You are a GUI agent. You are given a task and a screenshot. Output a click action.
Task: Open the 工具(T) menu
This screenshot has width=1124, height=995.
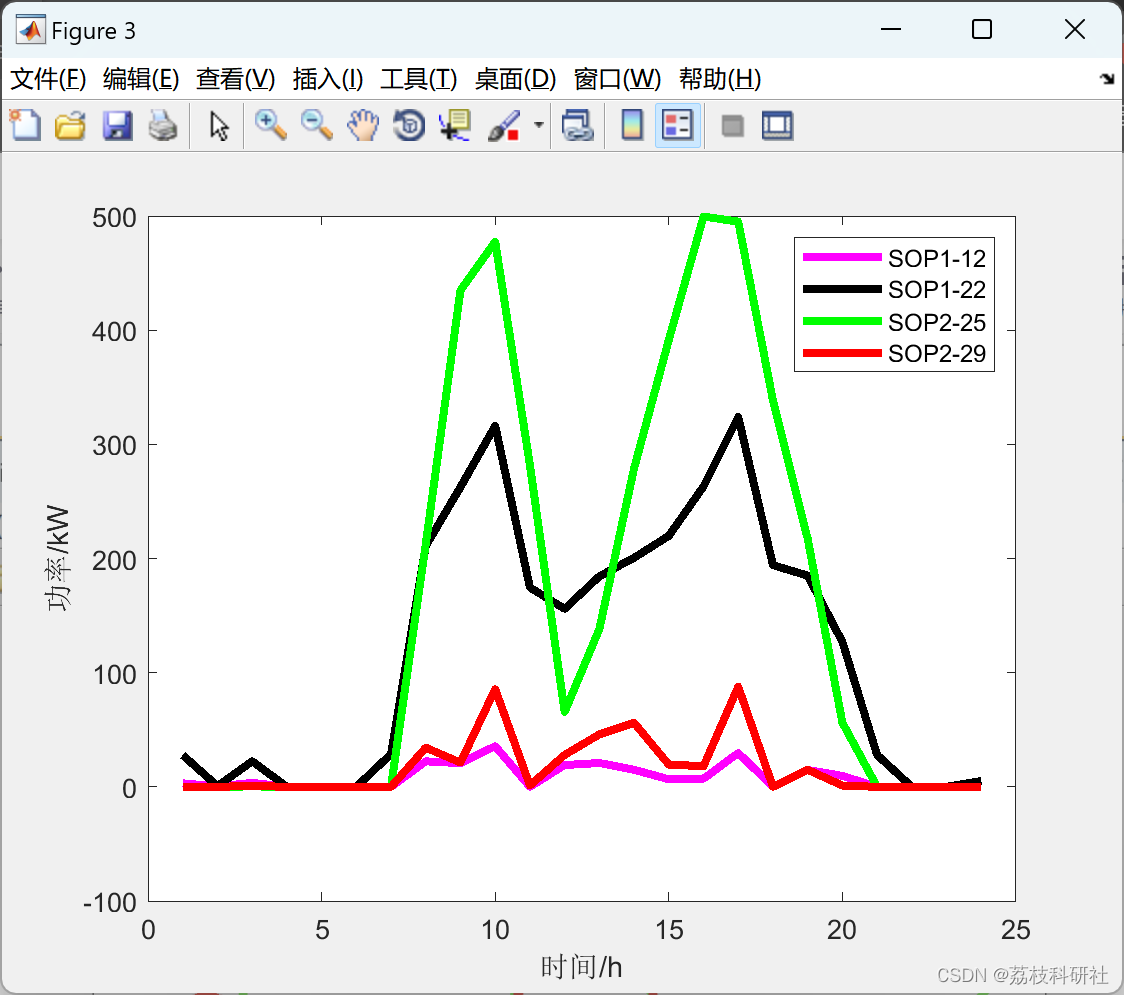[x=419, y=79]
